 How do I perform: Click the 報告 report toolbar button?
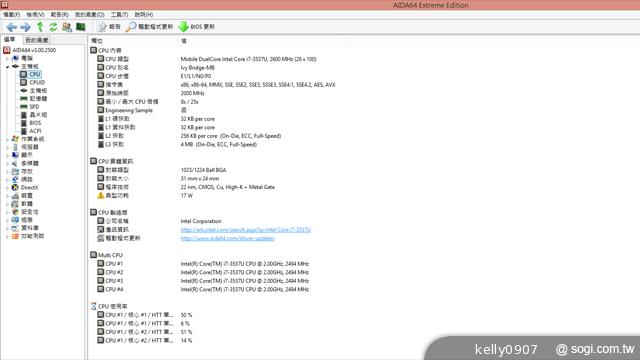click(x=109, y=27)
